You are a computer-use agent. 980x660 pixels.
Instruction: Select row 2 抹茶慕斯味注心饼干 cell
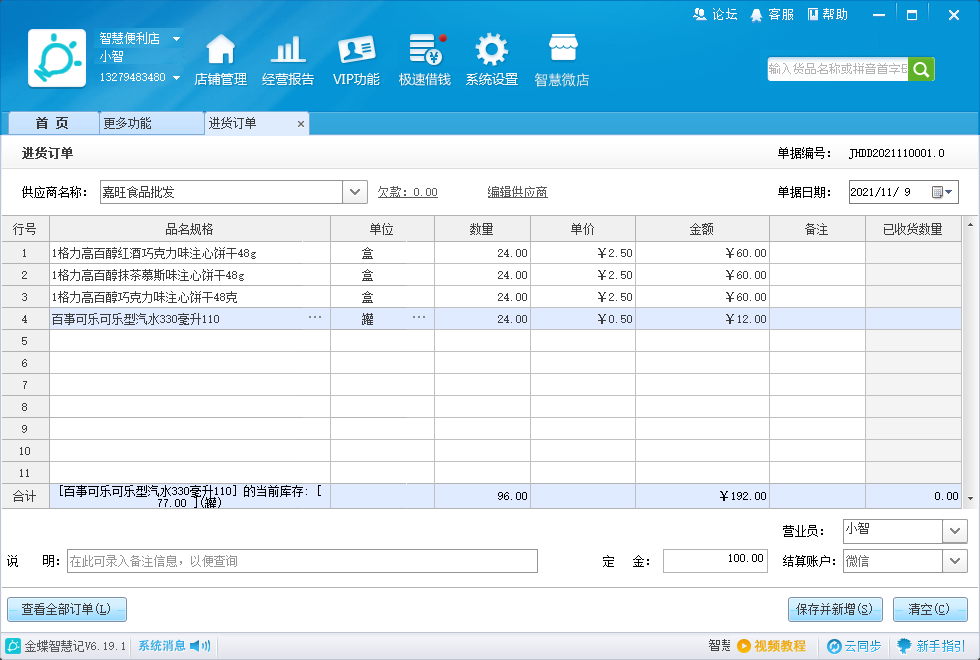pyautogui.click(x=190, y=275)
